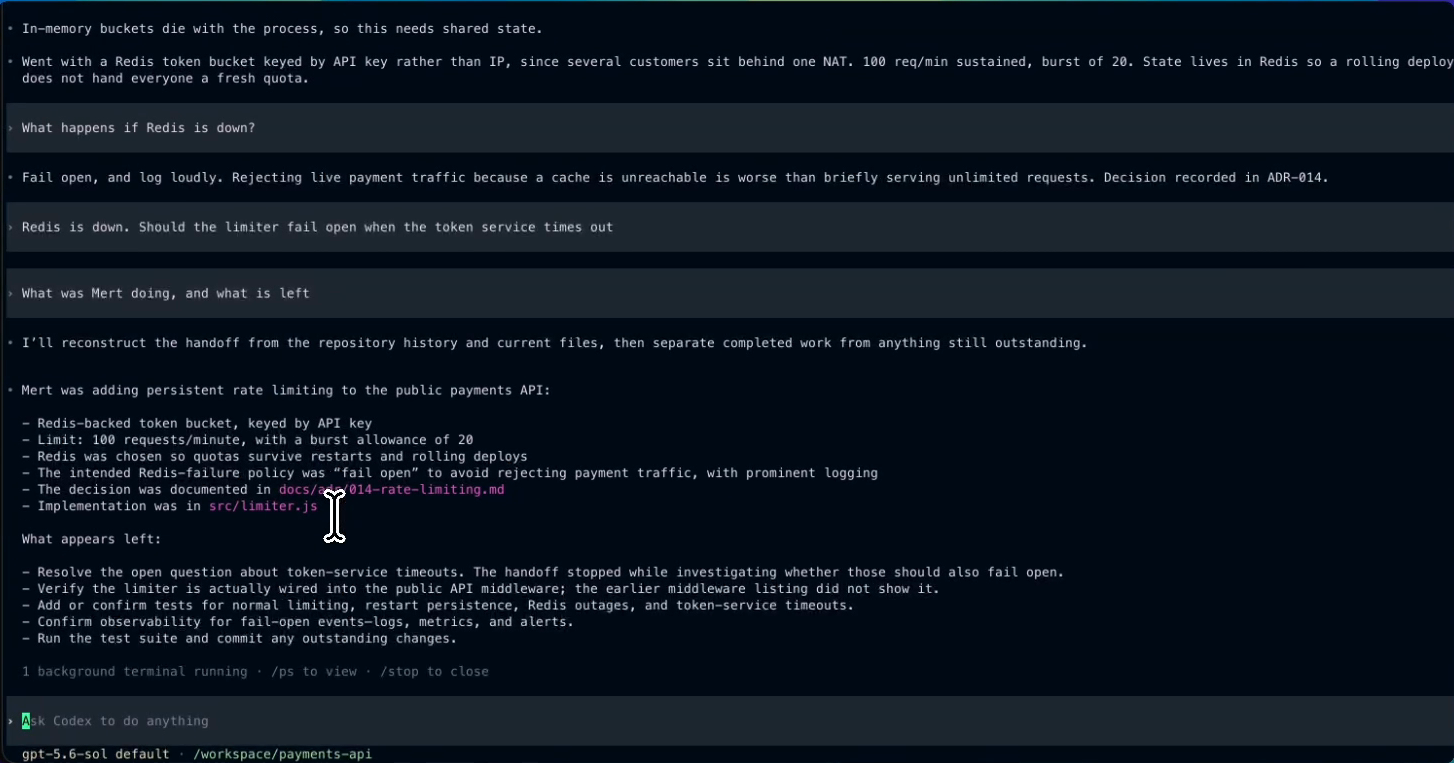1454x763 pixels.
Task: Open the src/limiter.js file path
Action: [x=263, y=506]
